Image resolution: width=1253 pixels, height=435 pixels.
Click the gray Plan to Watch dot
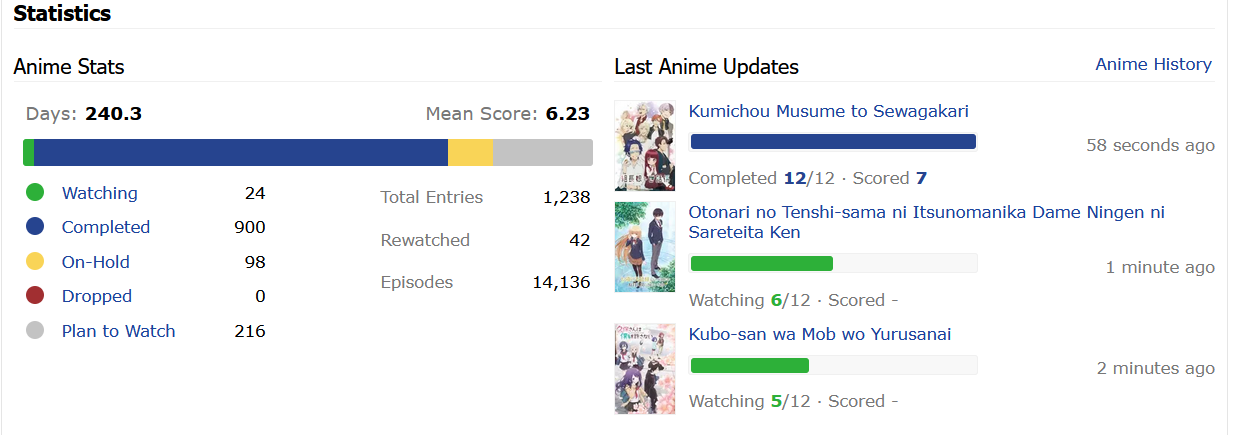tap(35, 331)
